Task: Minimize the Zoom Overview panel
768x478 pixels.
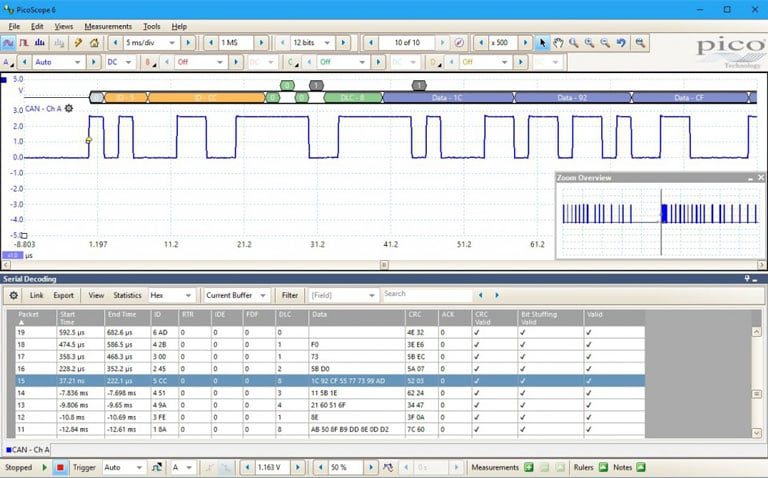Action: 750,178
